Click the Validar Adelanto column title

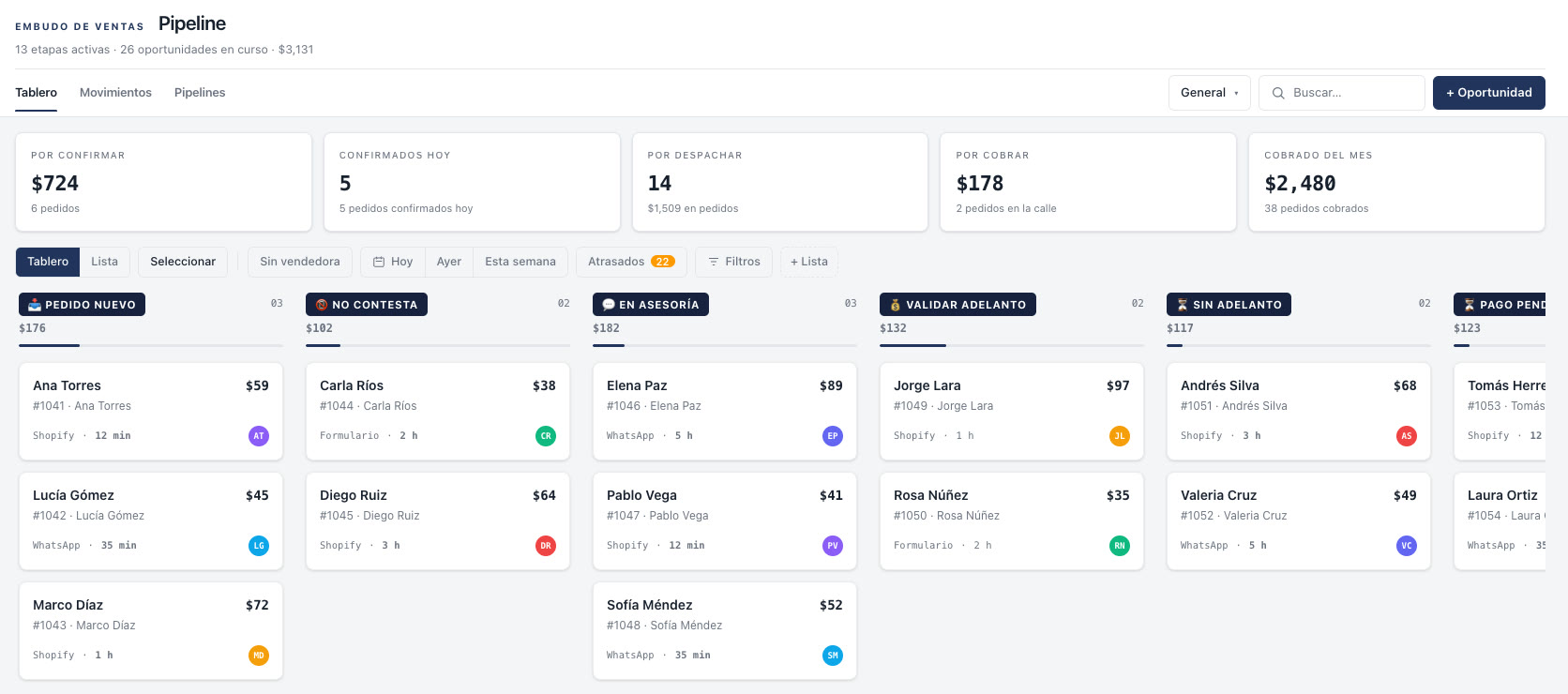[957, 305]
